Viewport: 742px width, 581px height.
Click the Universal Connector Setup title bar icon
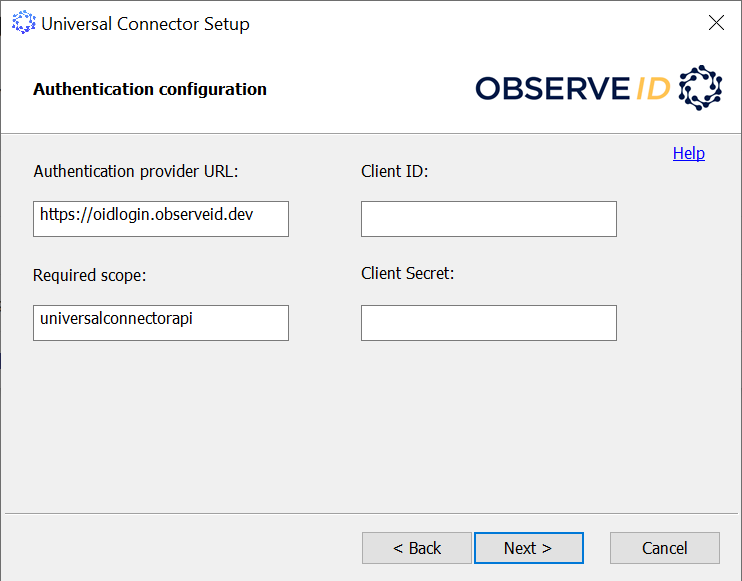click(x=22, y=23)
